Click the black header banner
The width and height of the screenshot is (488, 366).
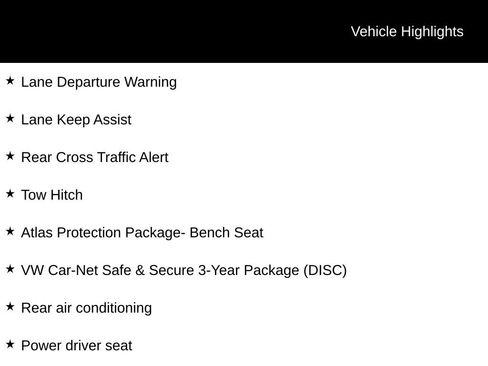(244, 31)
